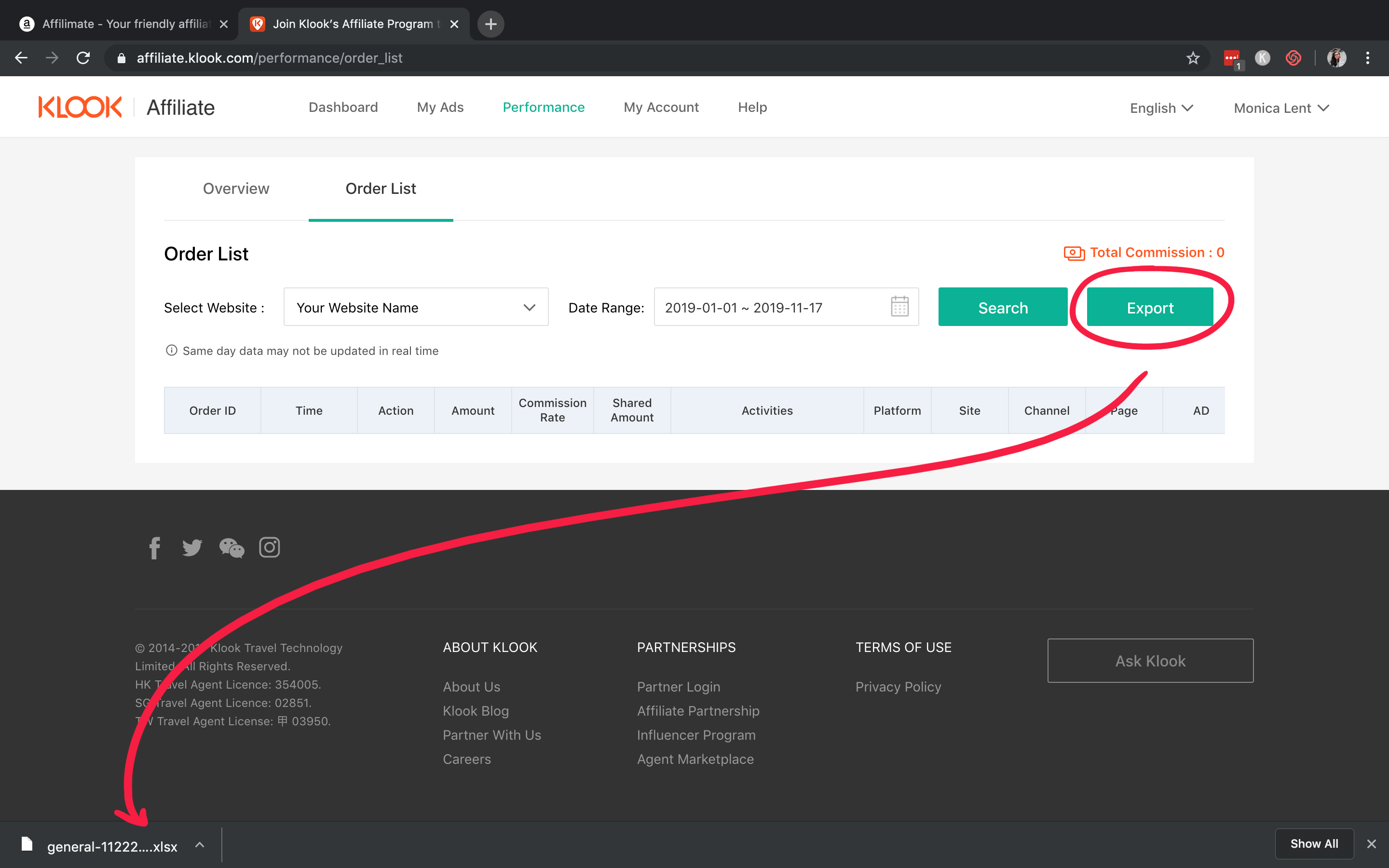Click the Commission Rate column header
The width and height of the screenshot is (1389, 868).
click(x=553, y=410)
